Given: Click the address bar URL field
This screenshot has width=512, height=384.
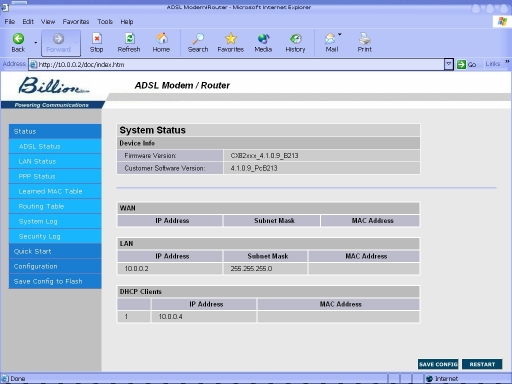Looking at the screenshot, I should pyautogui.click(x=237, y=64).
